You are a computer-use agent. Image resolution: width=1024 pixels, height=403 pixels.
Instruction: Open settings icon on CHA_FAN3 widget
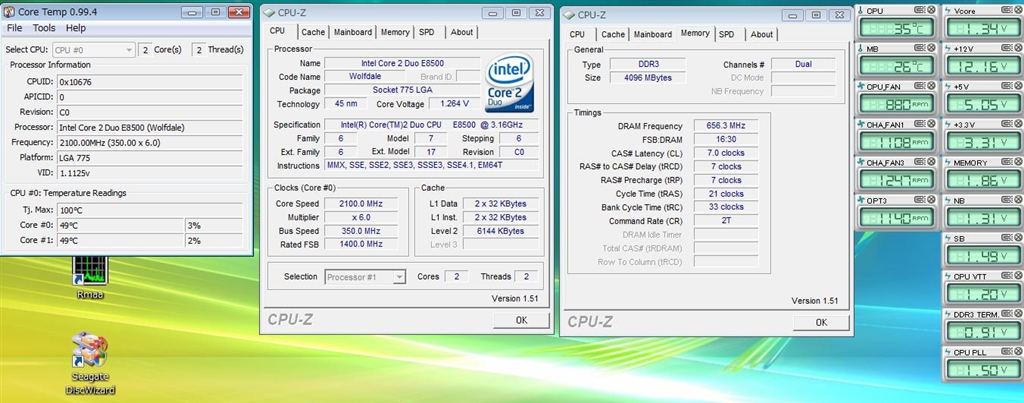(x=919, y=161)
